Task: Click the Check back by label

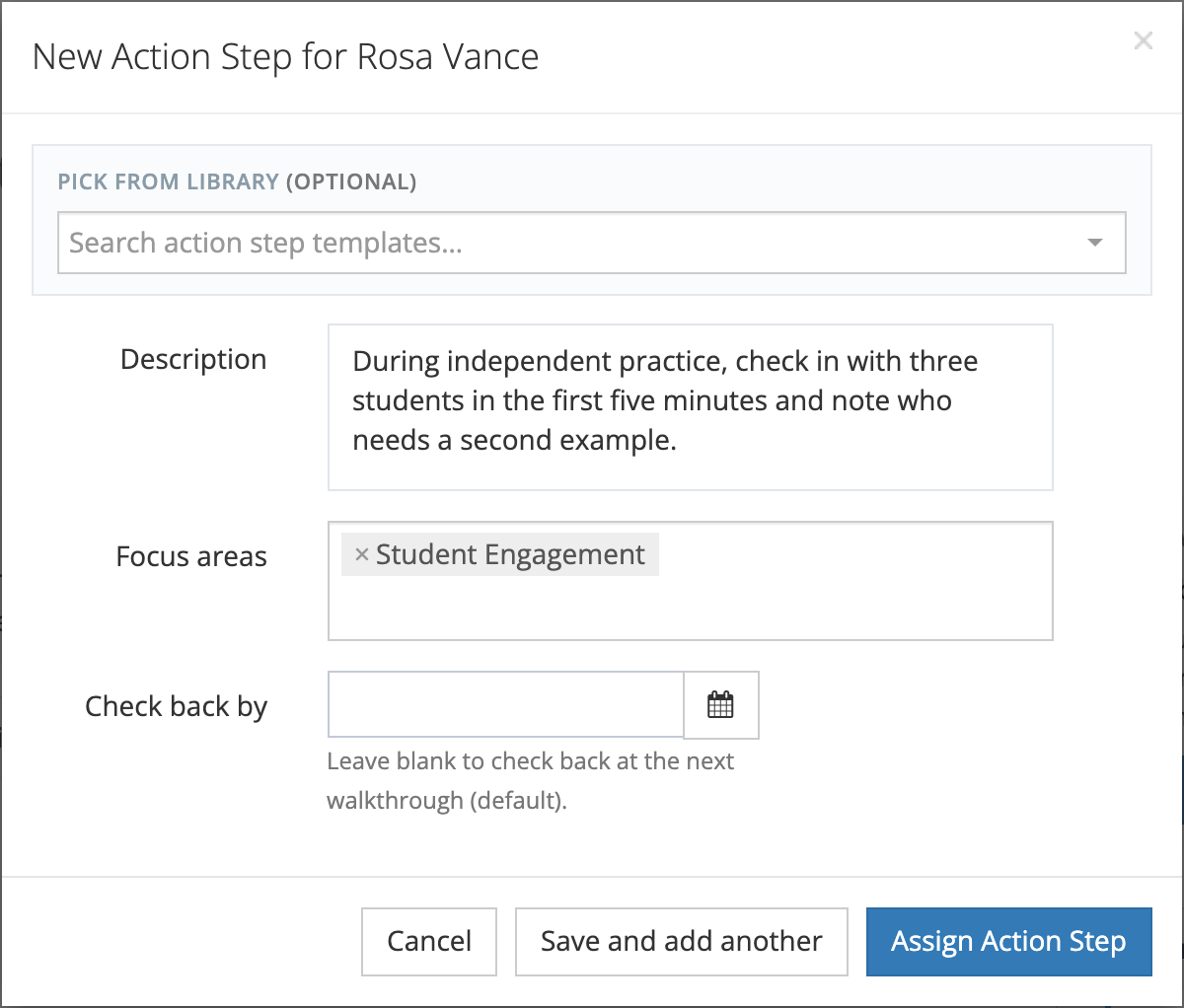Action: pyautogui.click(x=177, y=706)
